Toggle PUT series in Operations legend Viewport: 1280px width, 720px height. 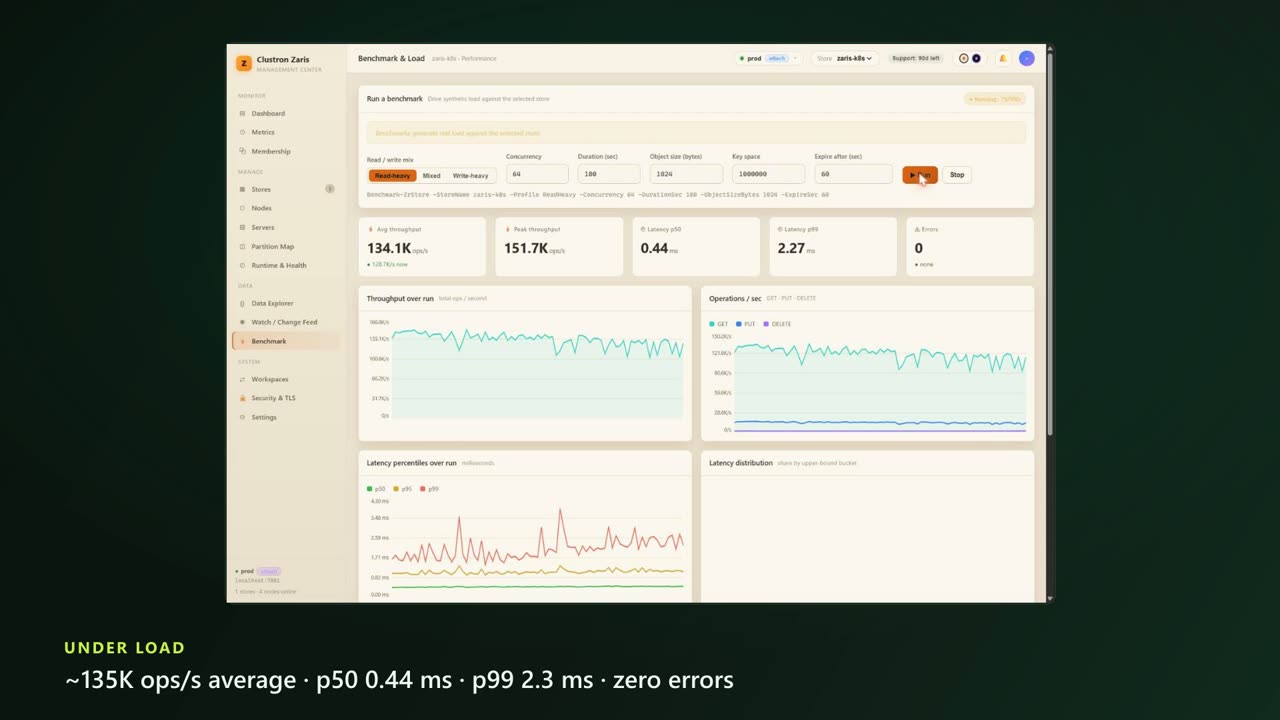[746, 324]
